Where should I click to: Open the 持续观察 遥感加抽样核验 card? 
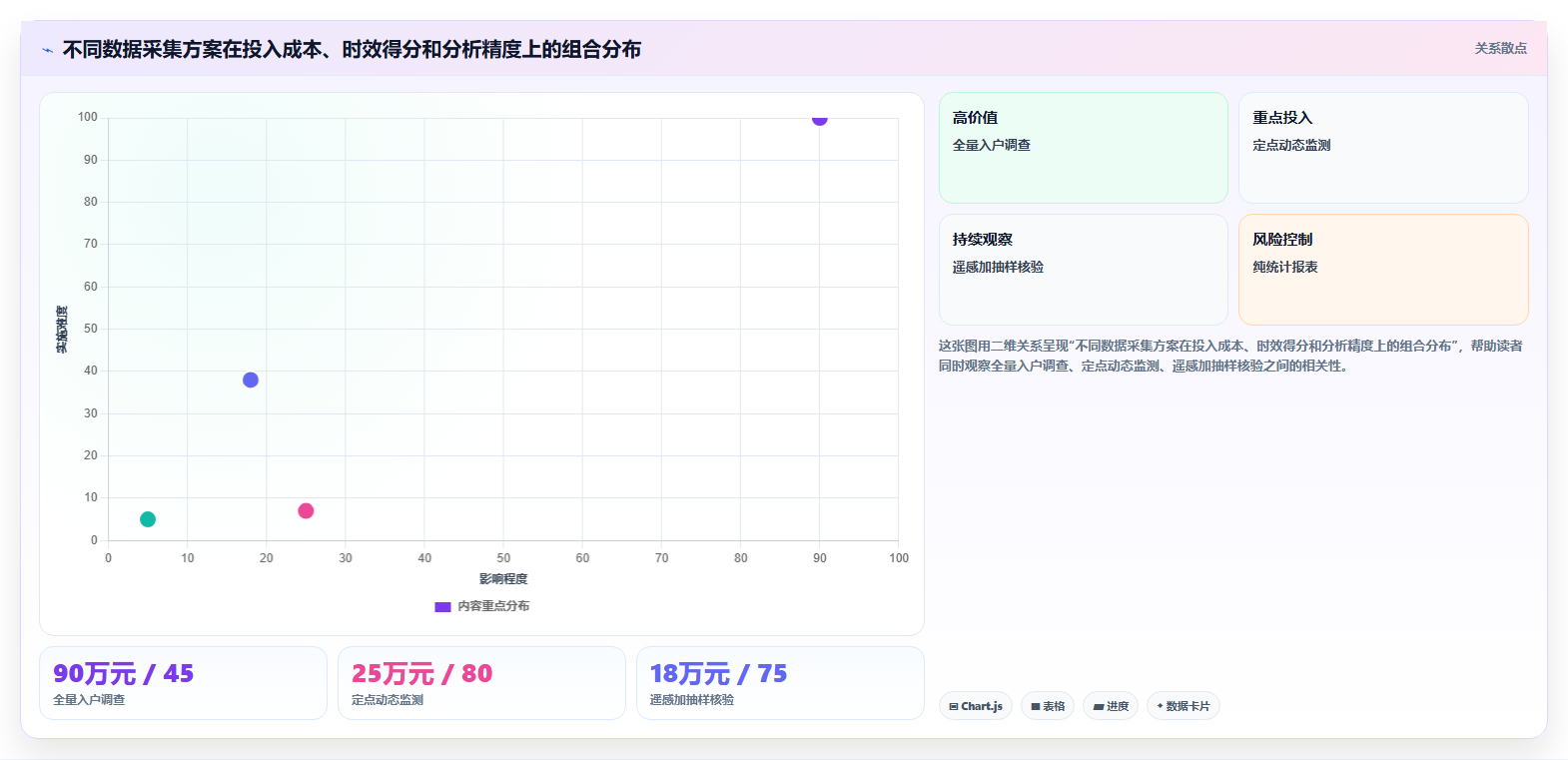point(1083,270)
